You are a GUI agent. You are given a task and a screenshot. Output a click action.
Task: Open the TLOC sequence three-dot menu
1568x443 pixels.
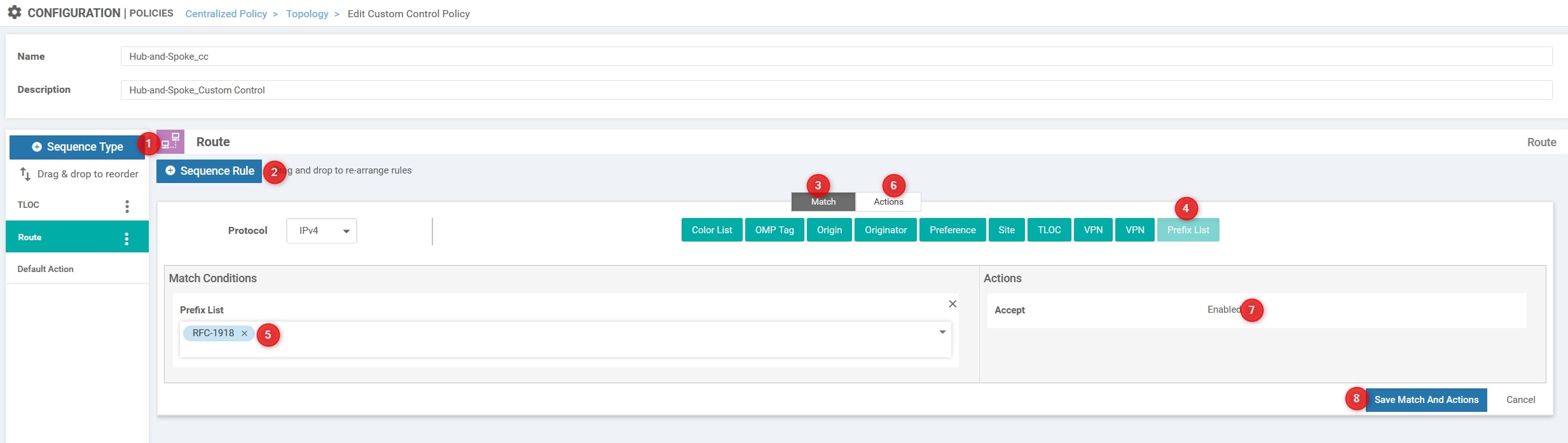(x=127, y=206)
